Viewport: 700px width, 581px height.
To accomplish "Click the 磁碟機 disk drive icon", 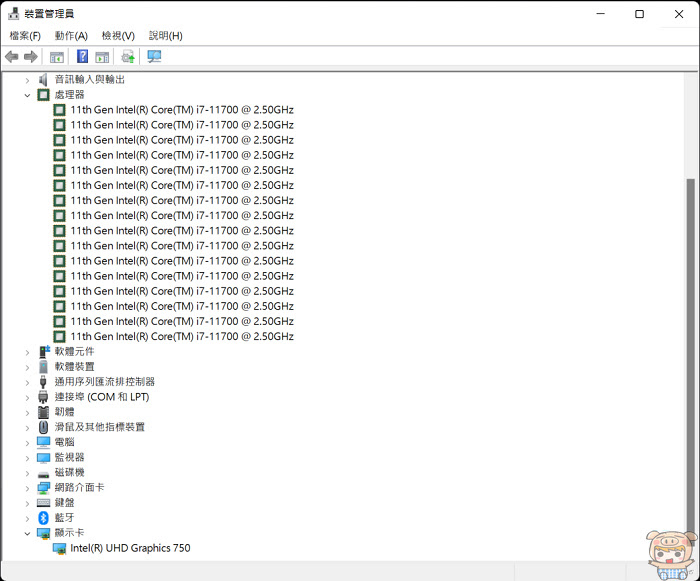I will coord(43,474).
